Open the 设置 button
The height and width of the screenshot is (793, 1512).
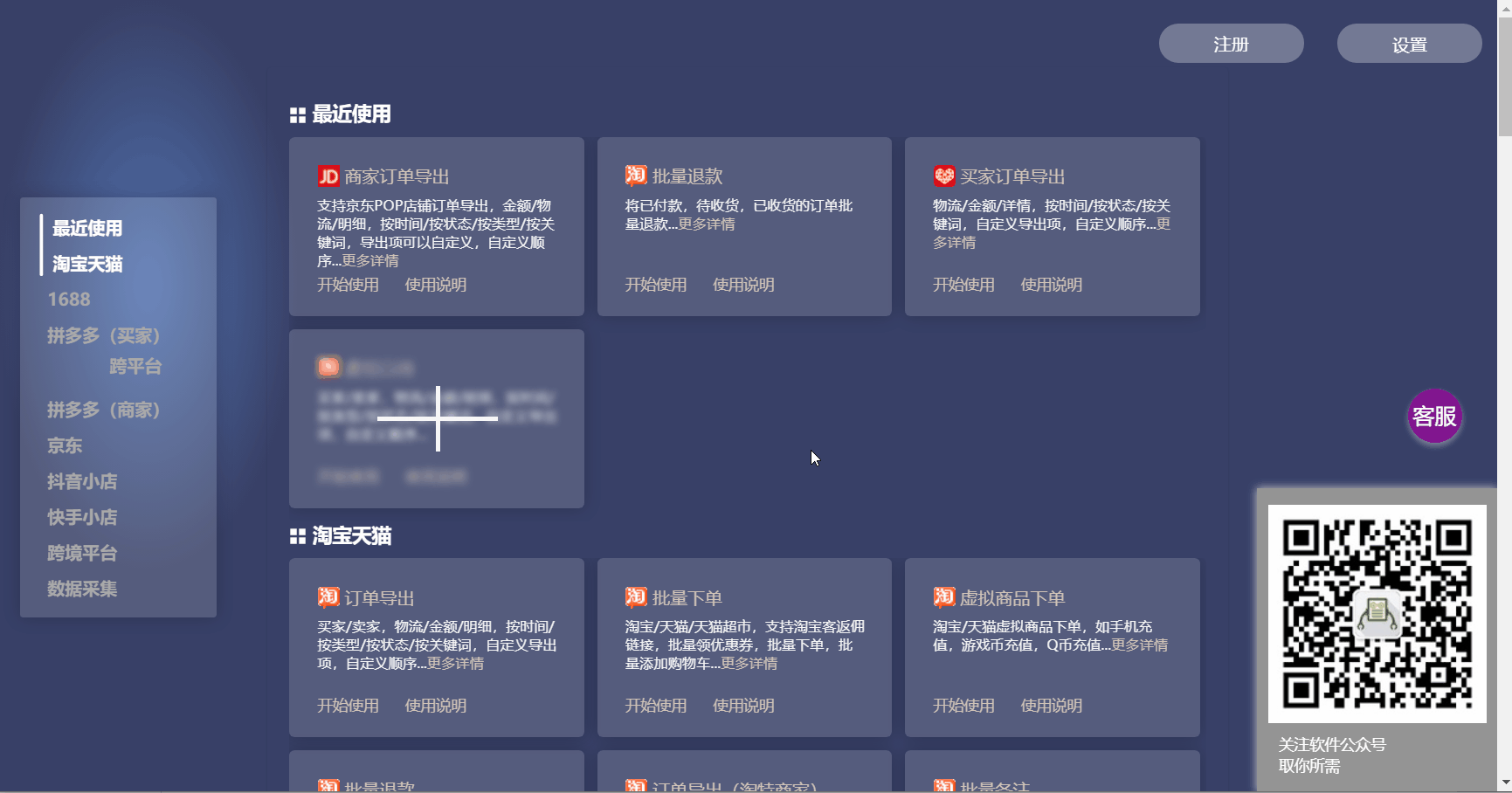pos(1409,44)
